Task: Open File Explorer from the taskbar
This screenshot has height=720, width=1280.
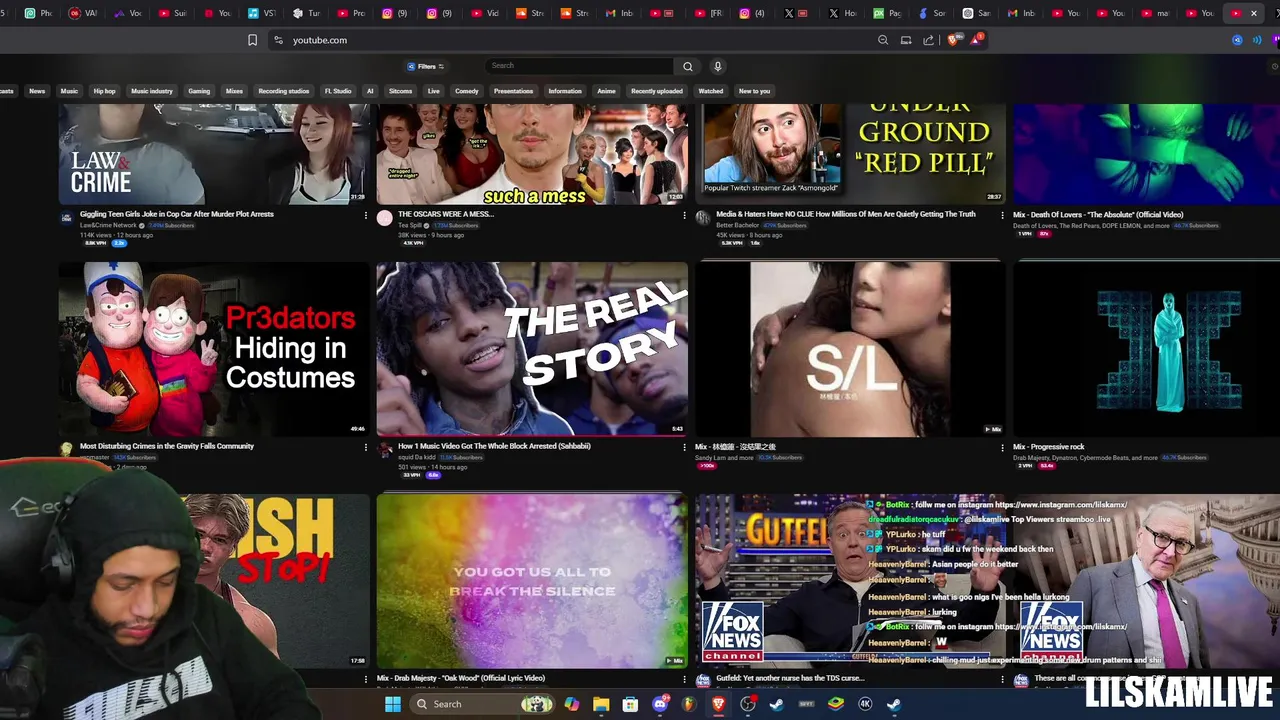Action: [601, 704]
